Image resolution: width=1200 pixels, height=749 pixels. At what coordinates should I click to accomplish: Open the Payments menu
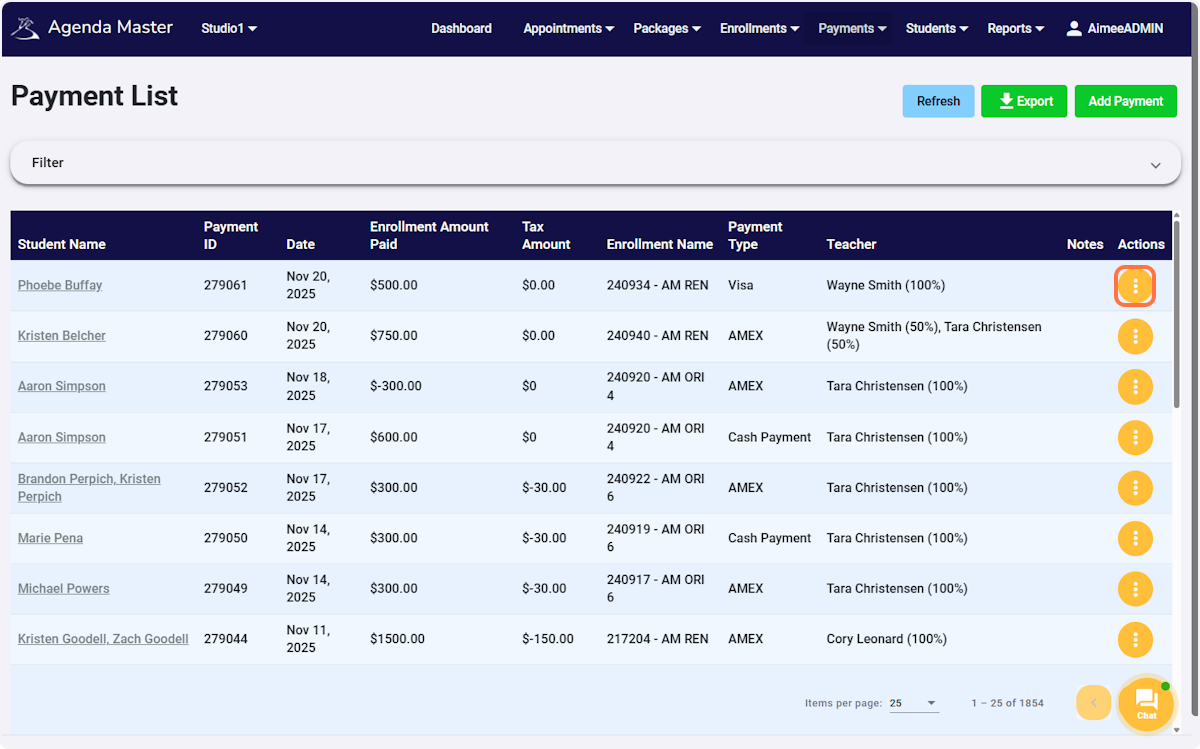(851, 29)
